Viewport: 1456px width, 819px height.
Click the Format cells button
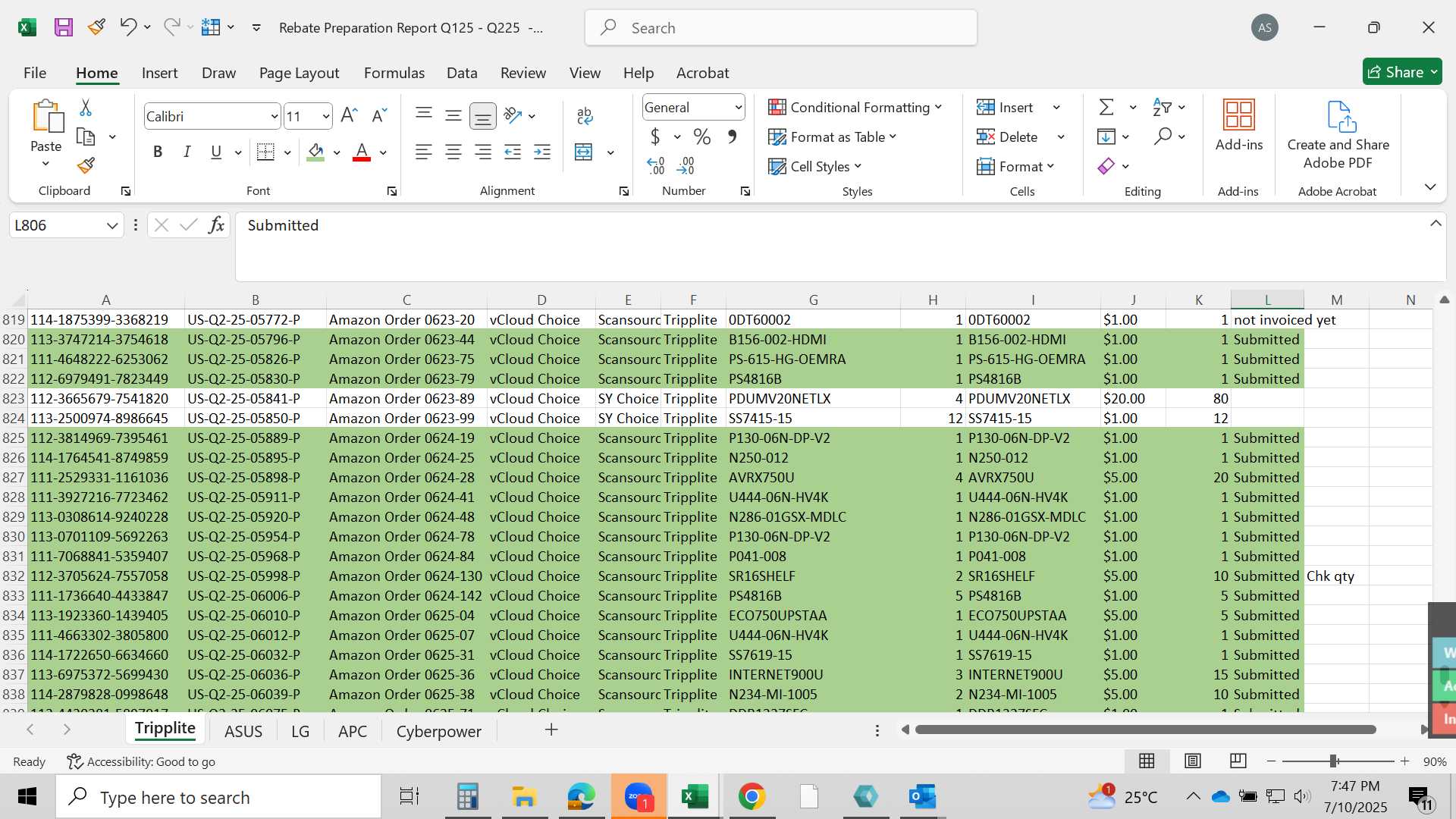pyautogui.click(x=1015, y=167)
